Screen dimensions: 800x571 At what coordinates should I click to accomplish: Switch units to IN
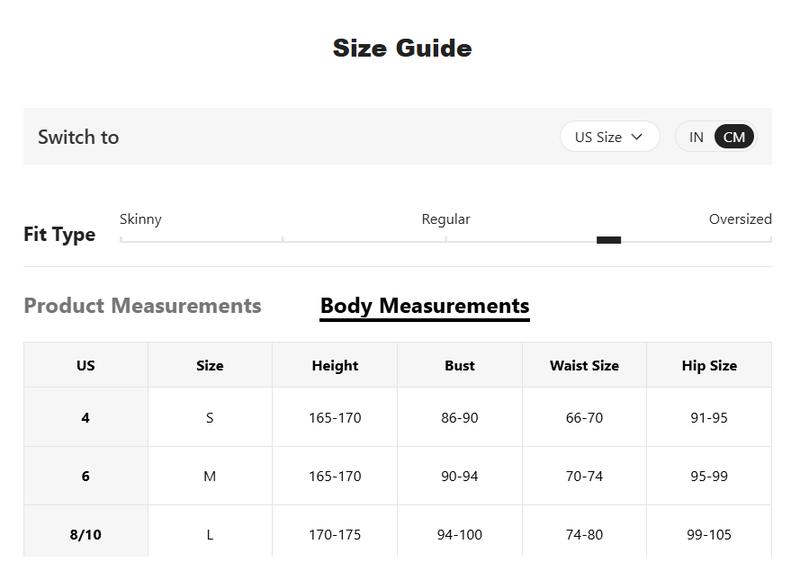[696, 137]
